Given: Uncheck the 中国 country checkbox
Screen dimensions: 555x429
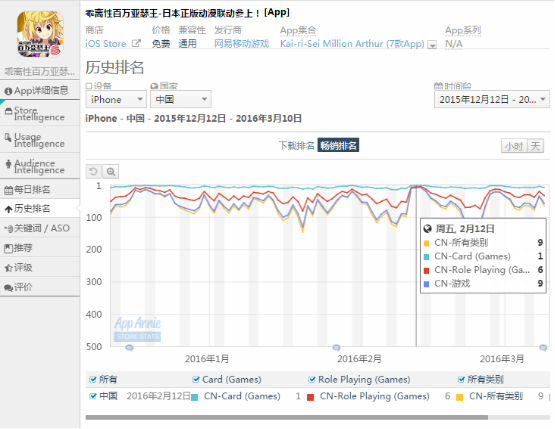Looking at the screenshot, I should click(x=93, y=396).
